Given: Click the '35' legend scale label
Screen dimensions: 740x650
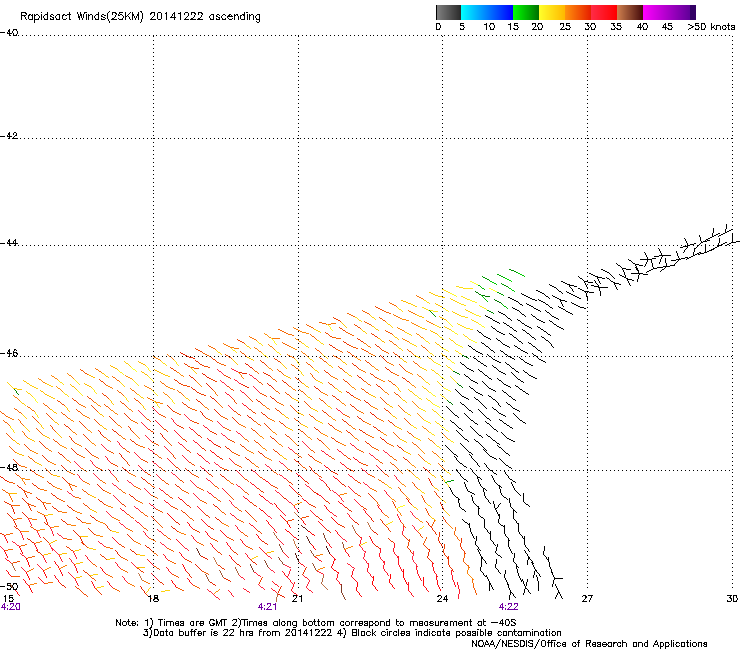Looking at the screenshot, I should [x=616, y=27].
